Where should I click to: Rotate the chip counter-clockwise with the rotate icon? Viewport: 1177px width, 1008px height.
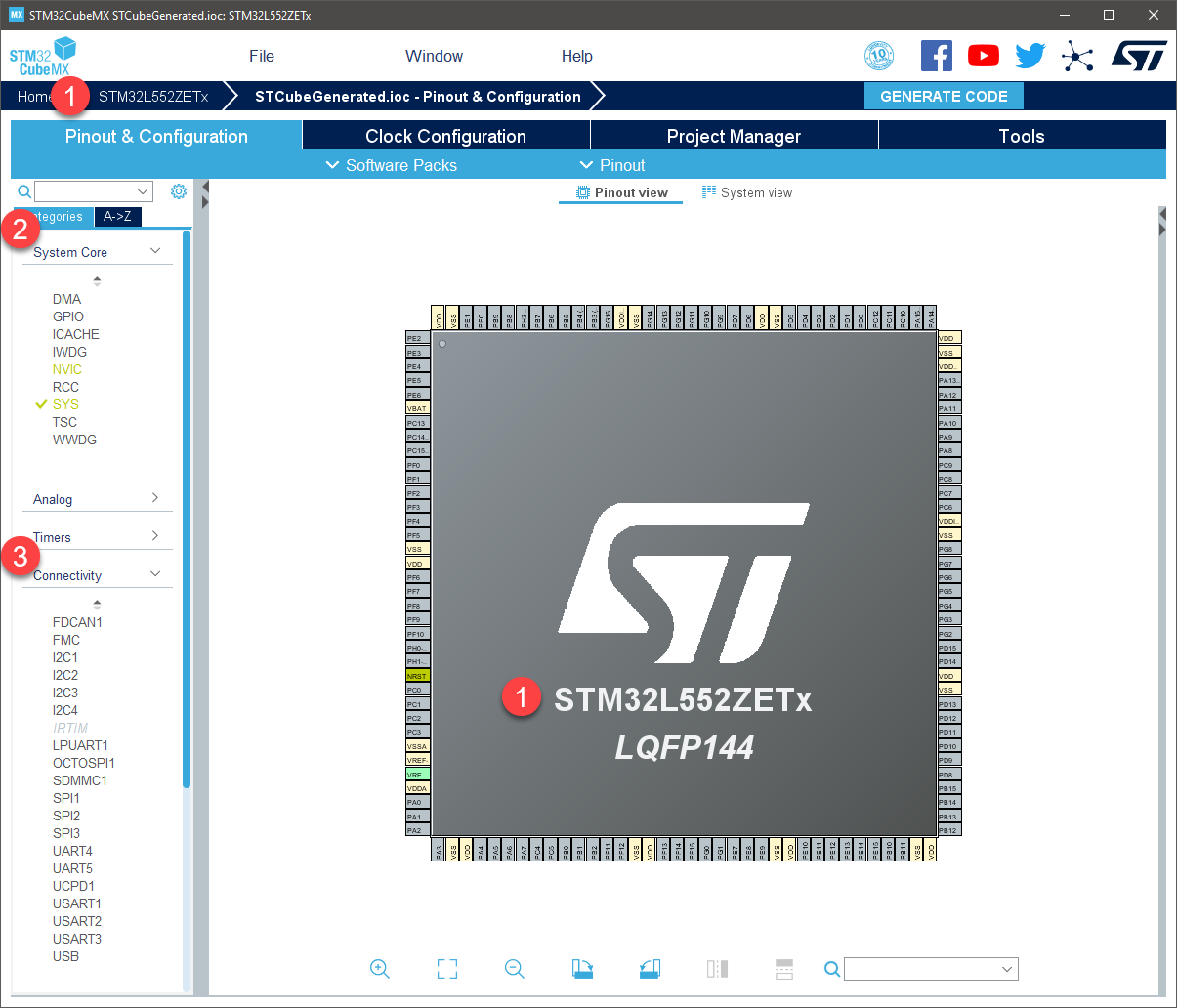click(x=651, y=969)
